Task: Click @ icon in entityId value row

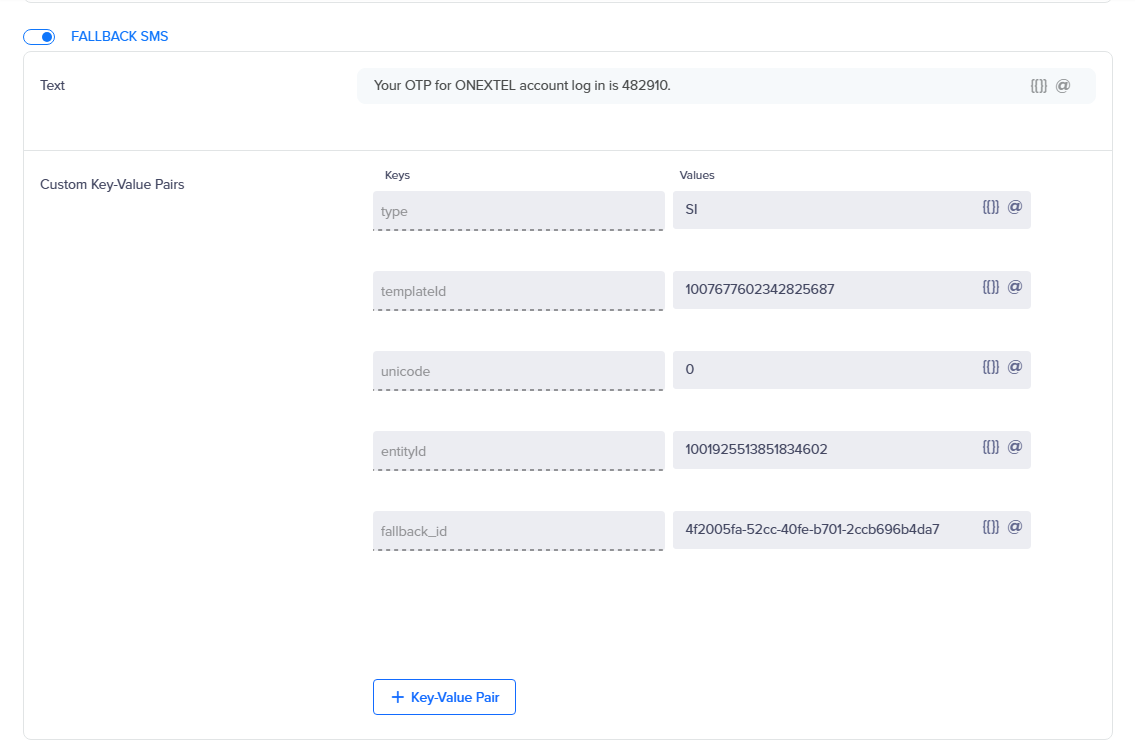Action: [x=1015, y=447]
